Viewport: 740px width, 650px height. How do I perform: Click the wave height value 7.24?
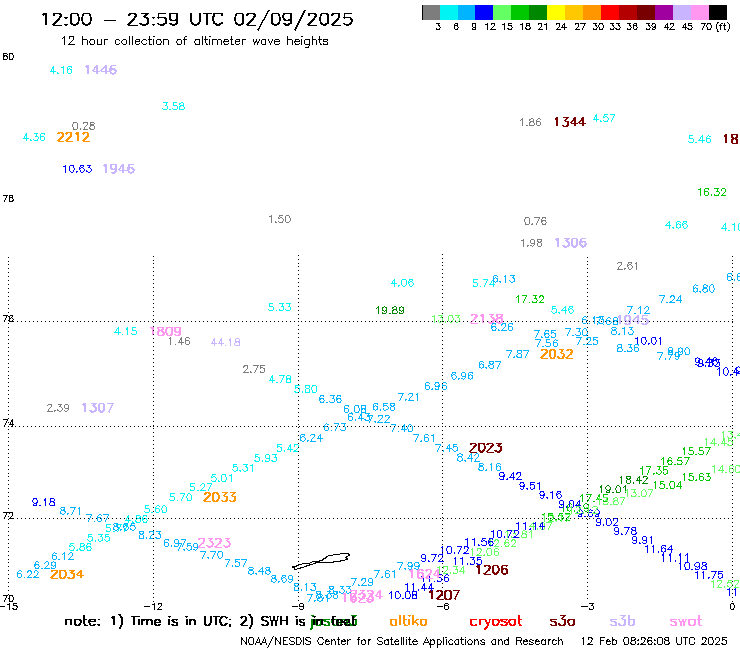pos(670,299)
